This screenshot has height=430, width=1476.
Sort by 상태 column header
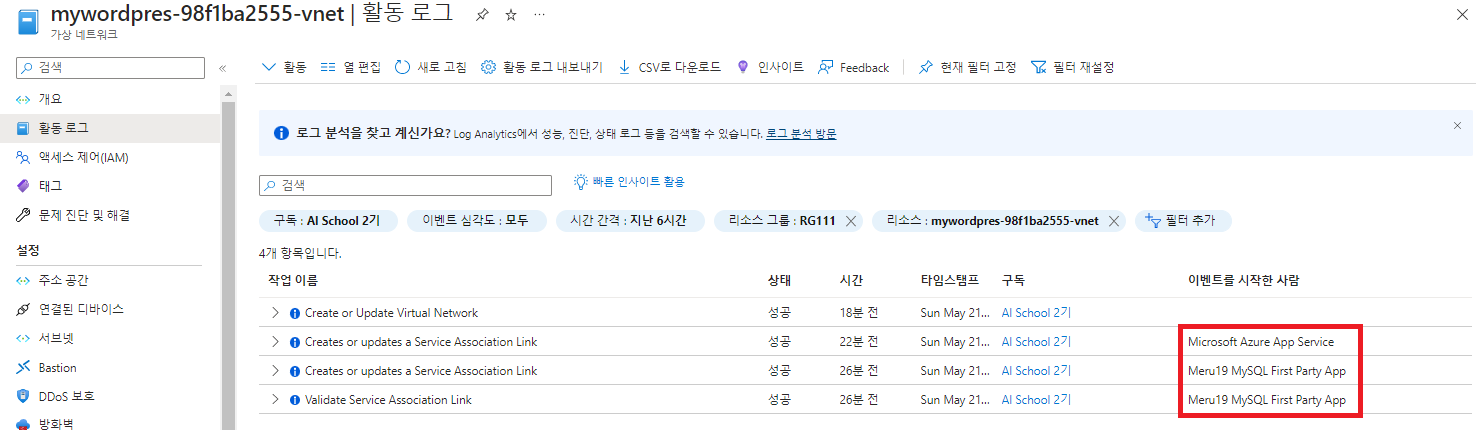pyautogui.click(x=779, y=280)
